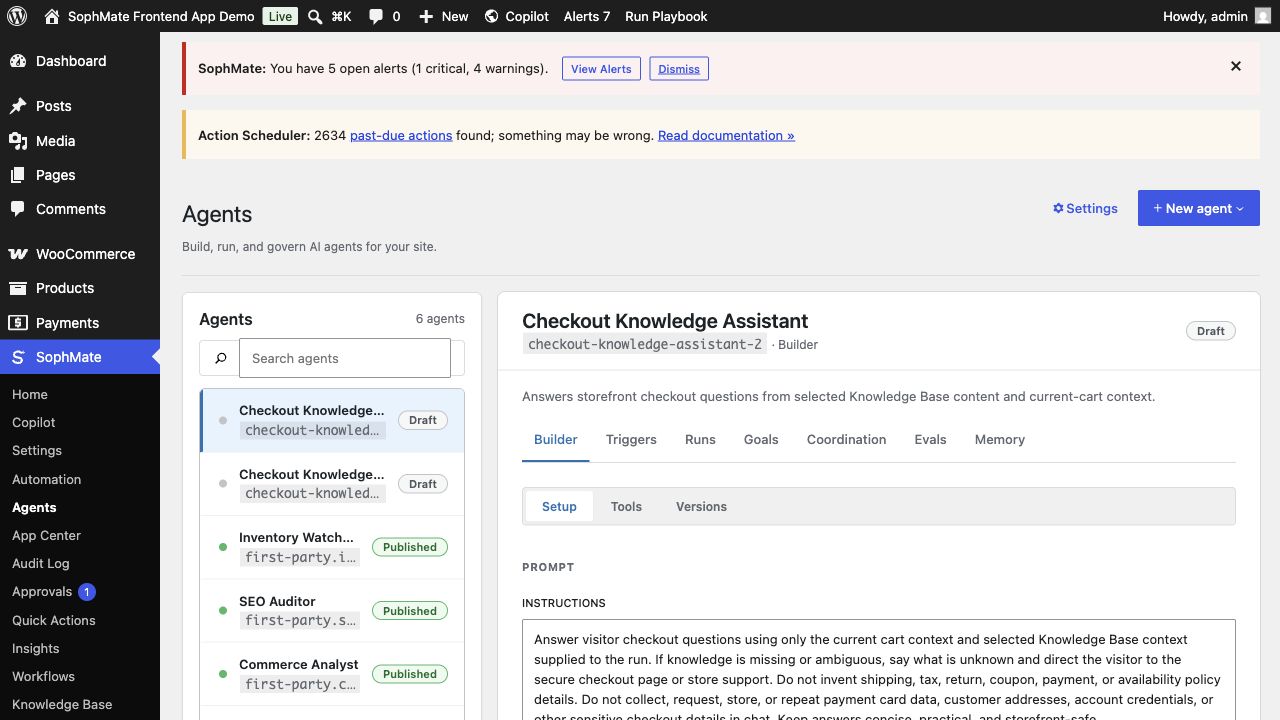Viewport: 1280px width, 720px height.
Task: Click admin avatar icon
Action: (1263, 16)
